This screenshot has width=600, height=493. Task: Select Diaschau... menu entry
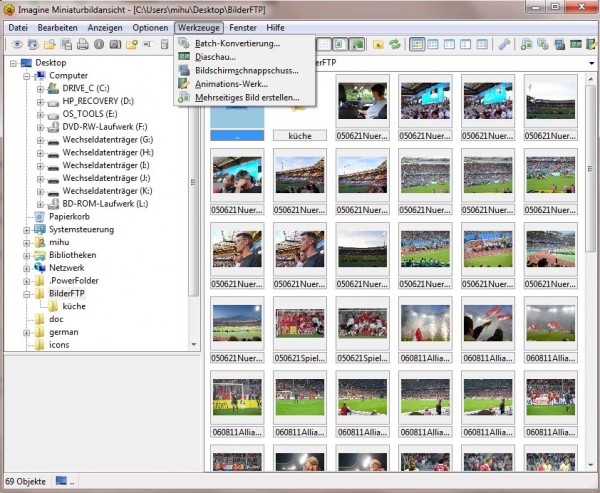(x=215, y=57)
